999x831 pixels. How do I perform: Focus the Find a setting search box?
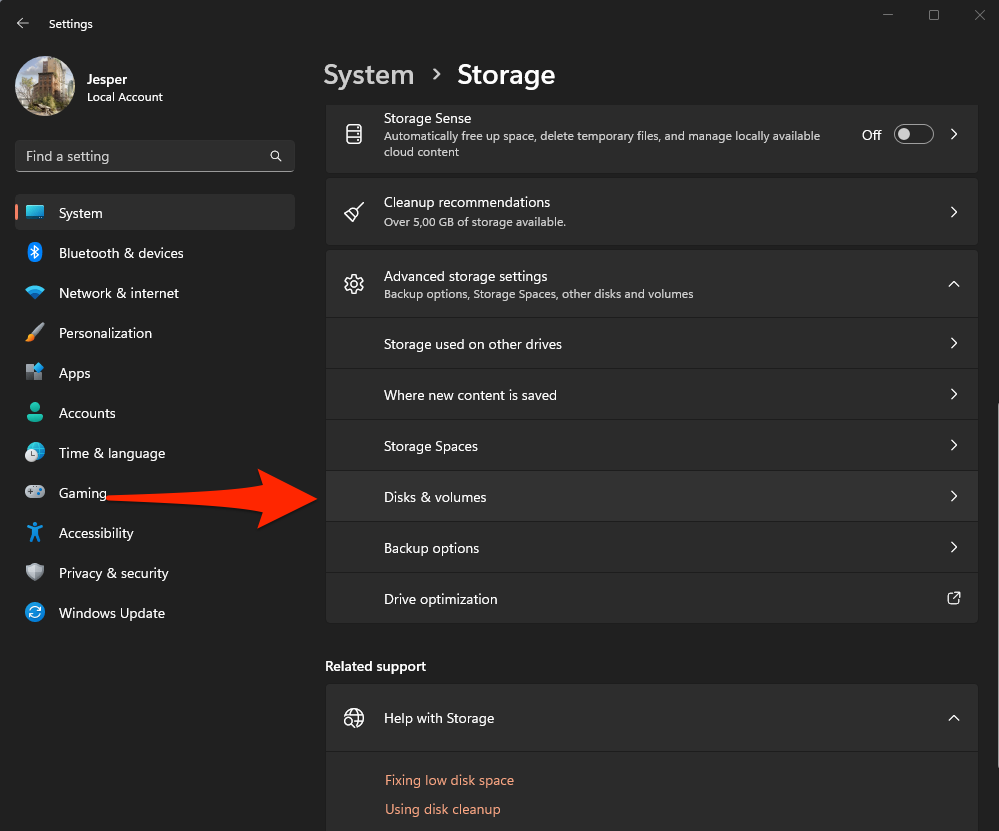click(x=154, y=156)
